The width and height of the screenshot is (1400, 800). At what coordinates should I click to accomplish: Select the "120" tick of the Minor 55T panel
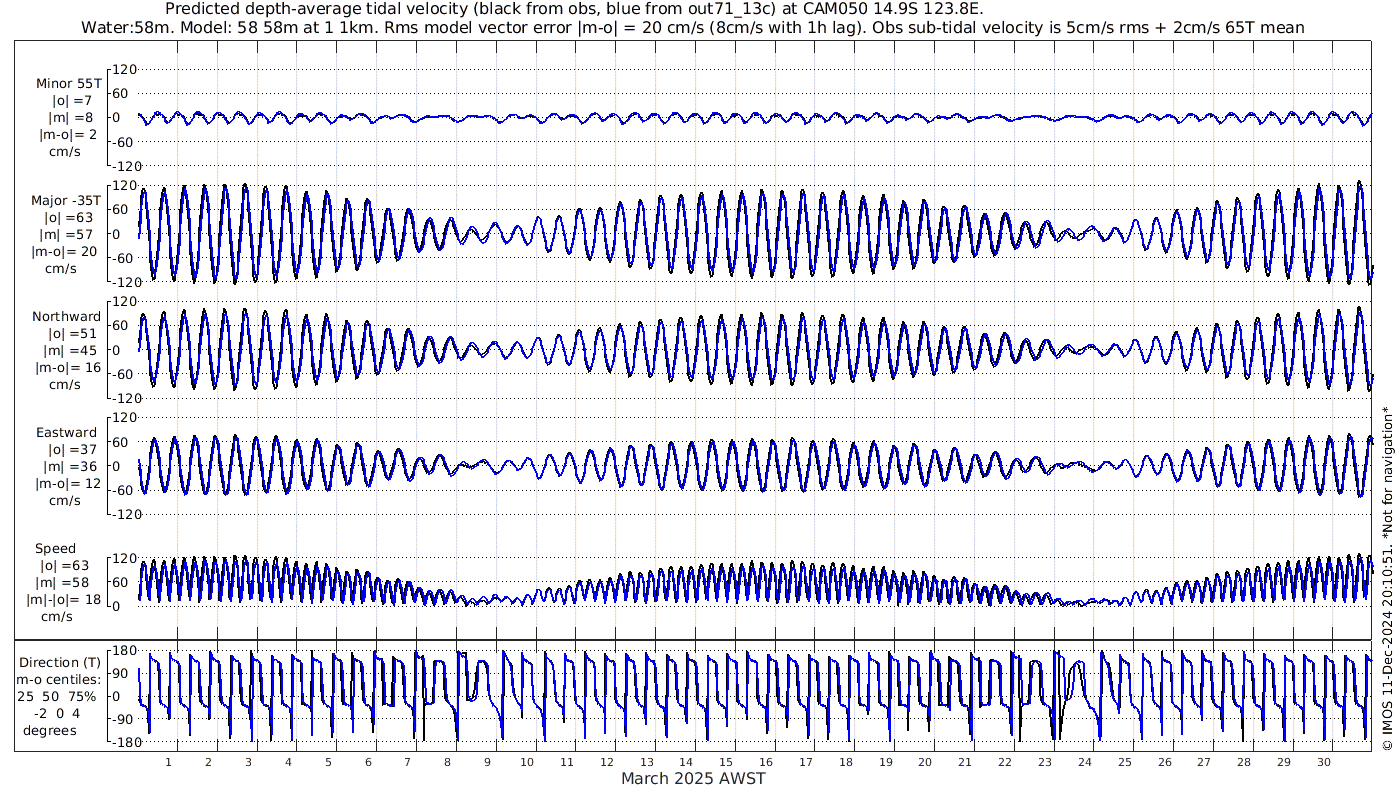click(125, 69)
